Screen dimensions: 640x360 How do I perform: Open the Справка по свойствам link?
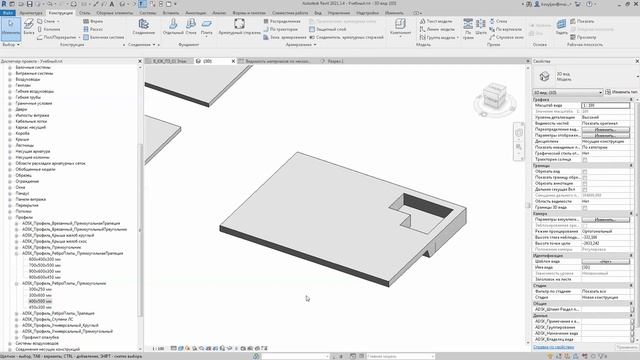(x=553, y=347)
